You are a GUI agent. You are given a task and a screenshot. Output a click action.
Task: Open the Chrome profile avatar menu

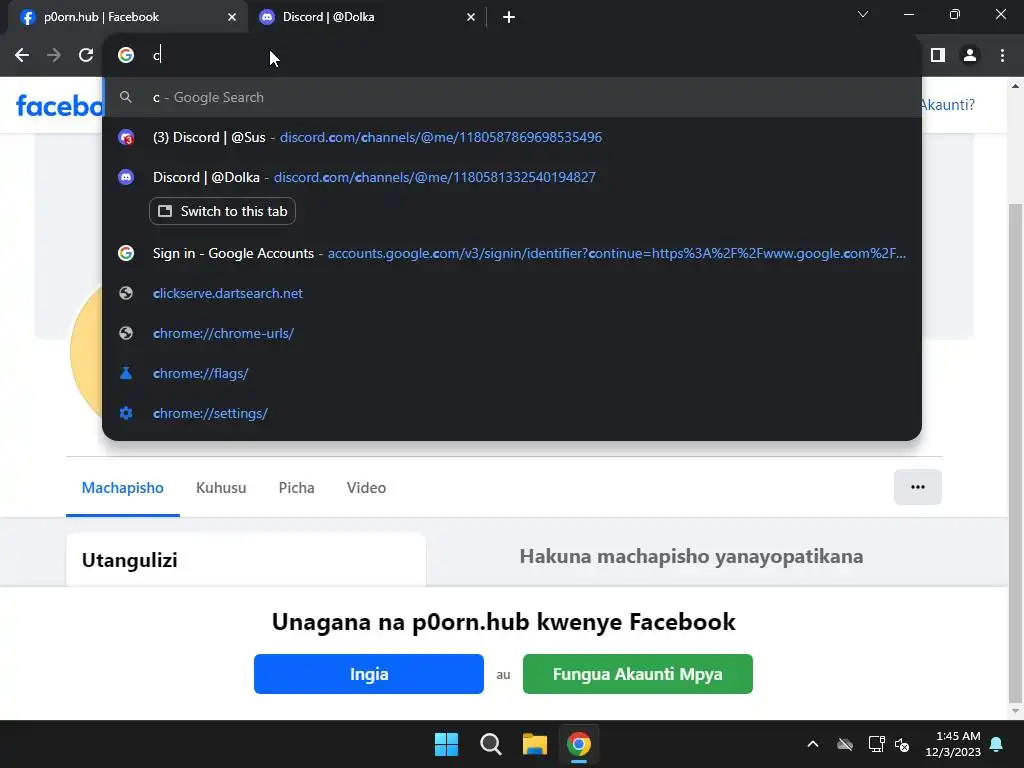pos(970,56)
